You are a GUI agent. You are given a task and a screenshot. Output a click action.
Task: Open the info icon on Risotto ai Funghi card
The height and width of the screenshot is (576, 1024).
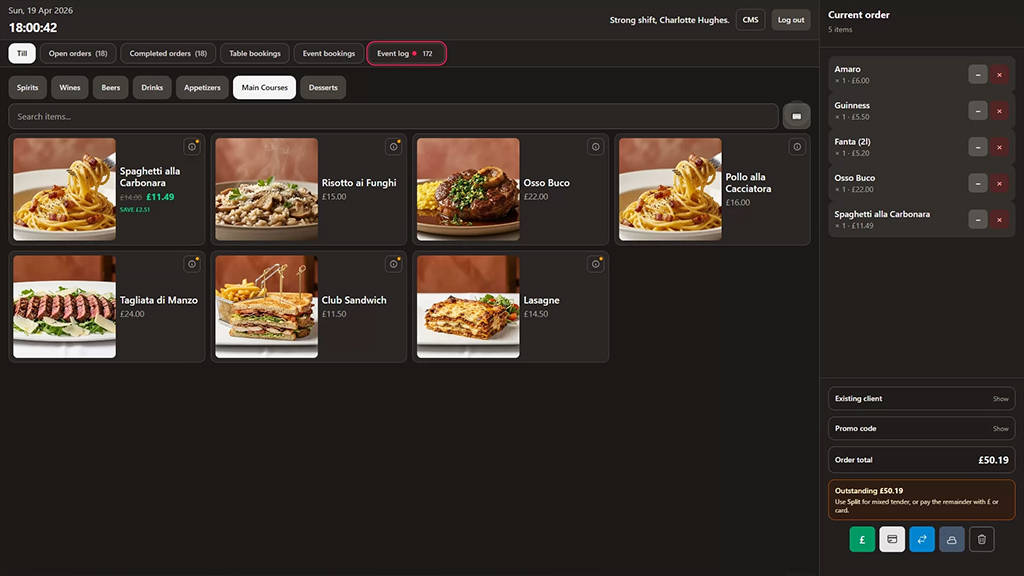click(x=393, y=146)
